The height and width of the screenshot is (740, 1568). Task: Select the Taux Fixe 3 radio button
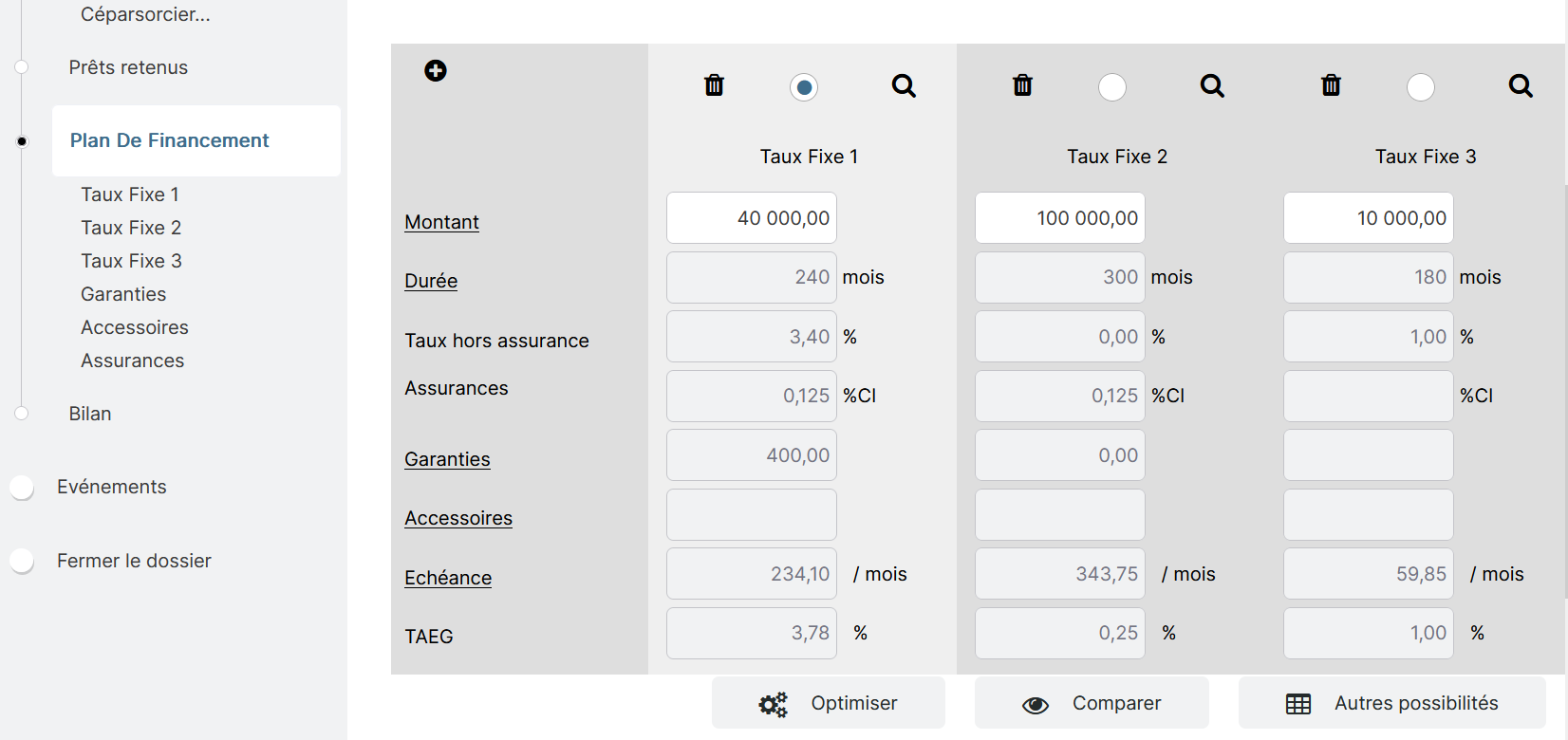(x=1421, y=87)
